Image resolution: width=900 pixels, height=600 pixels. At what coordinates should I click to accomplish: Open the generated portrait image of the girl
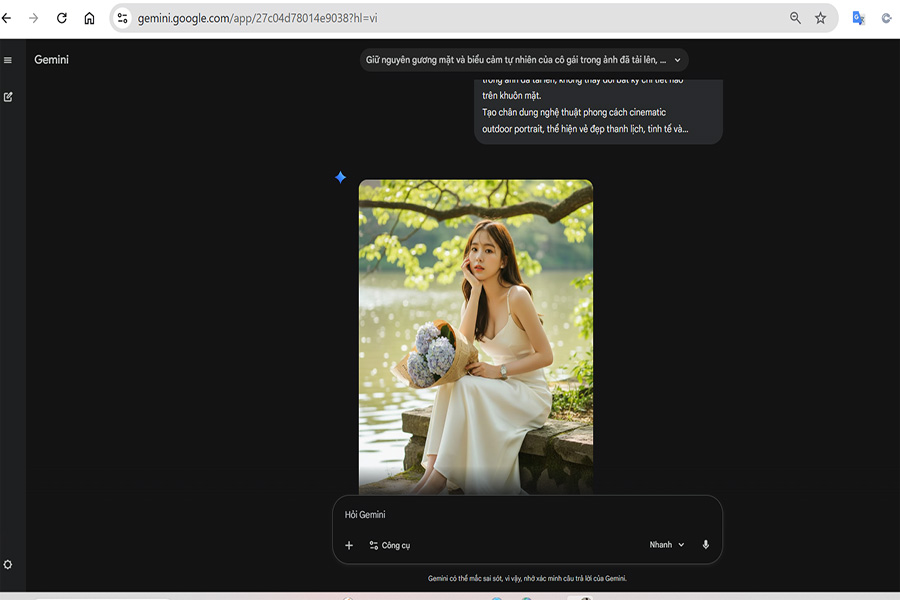475,335
